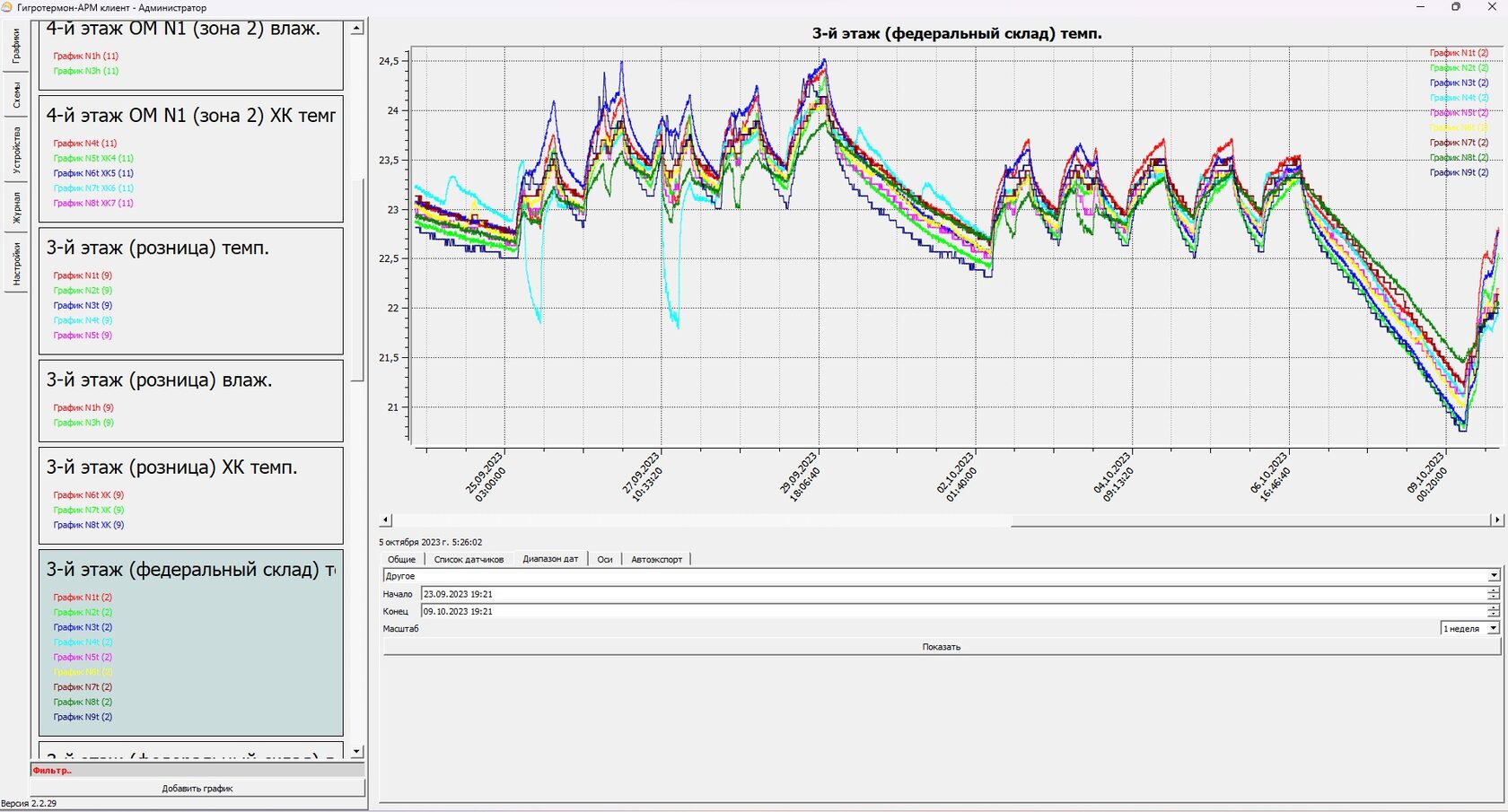Switch to Список датчиков tab
This screenshot has height=812, width=1508.
469,559
